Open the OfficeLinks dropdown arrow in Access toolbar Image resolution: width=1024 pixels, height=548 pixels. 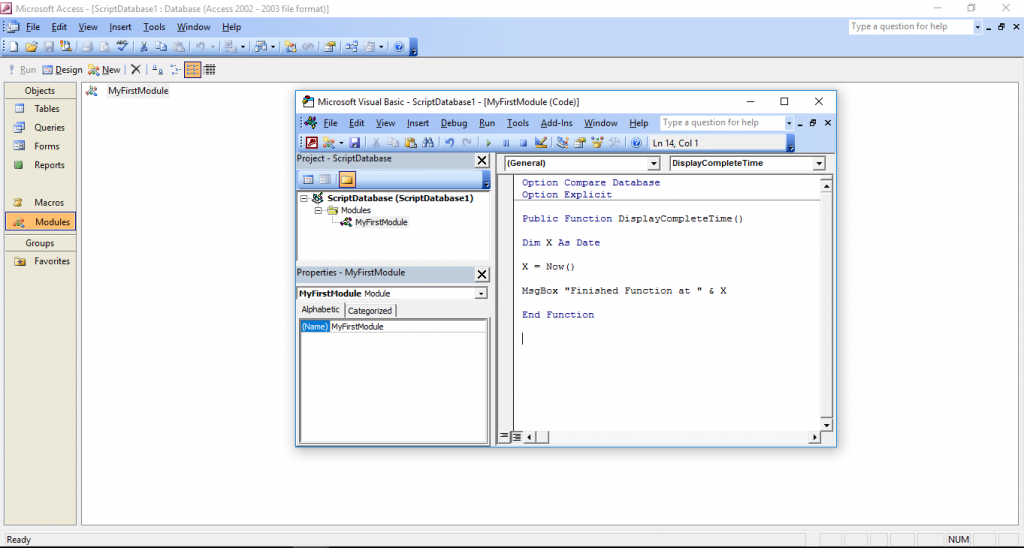[x=243, y=47]
